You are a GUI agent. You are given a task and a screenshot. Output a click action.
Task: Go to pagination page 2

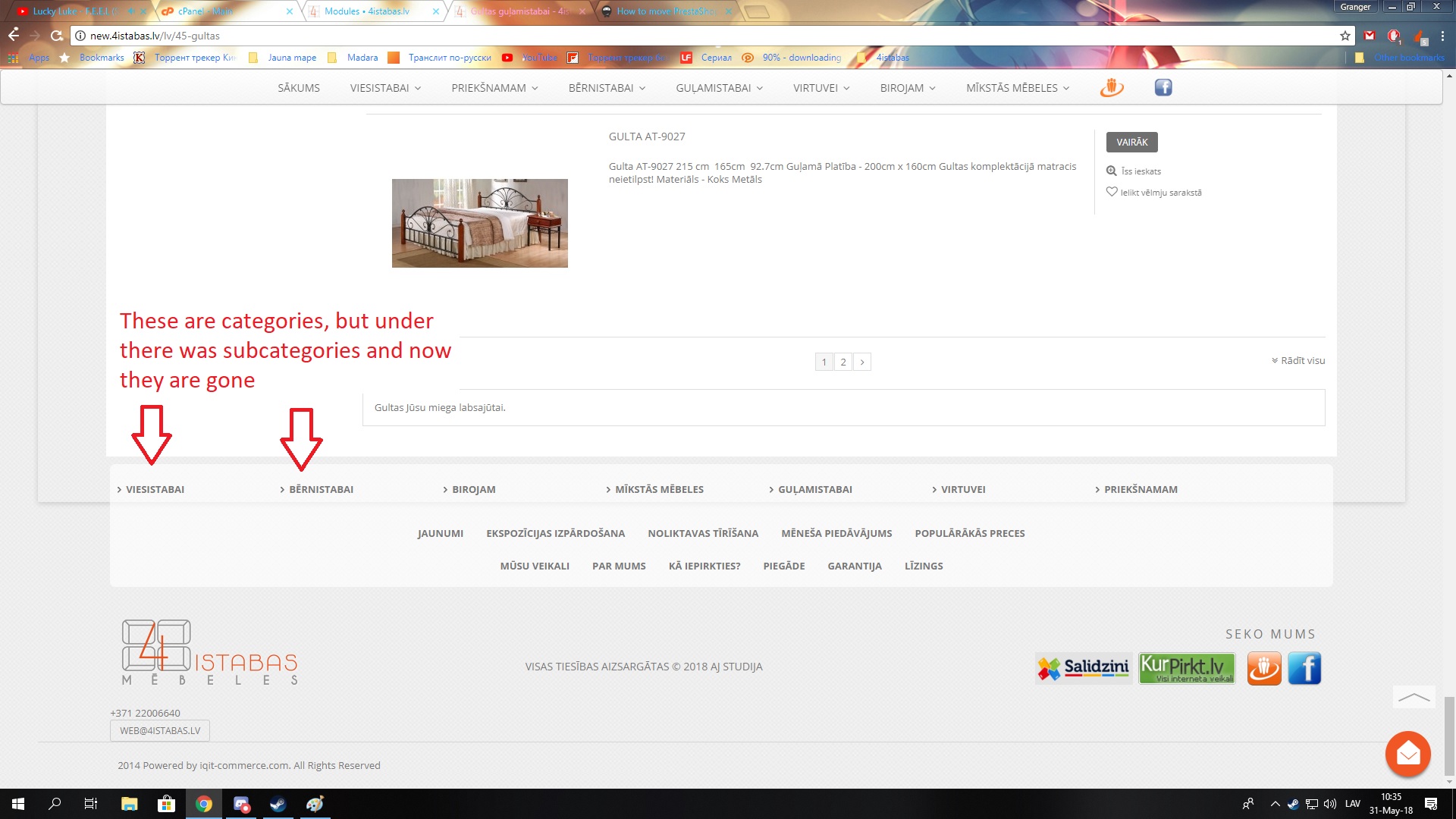[x=843, y=362]
